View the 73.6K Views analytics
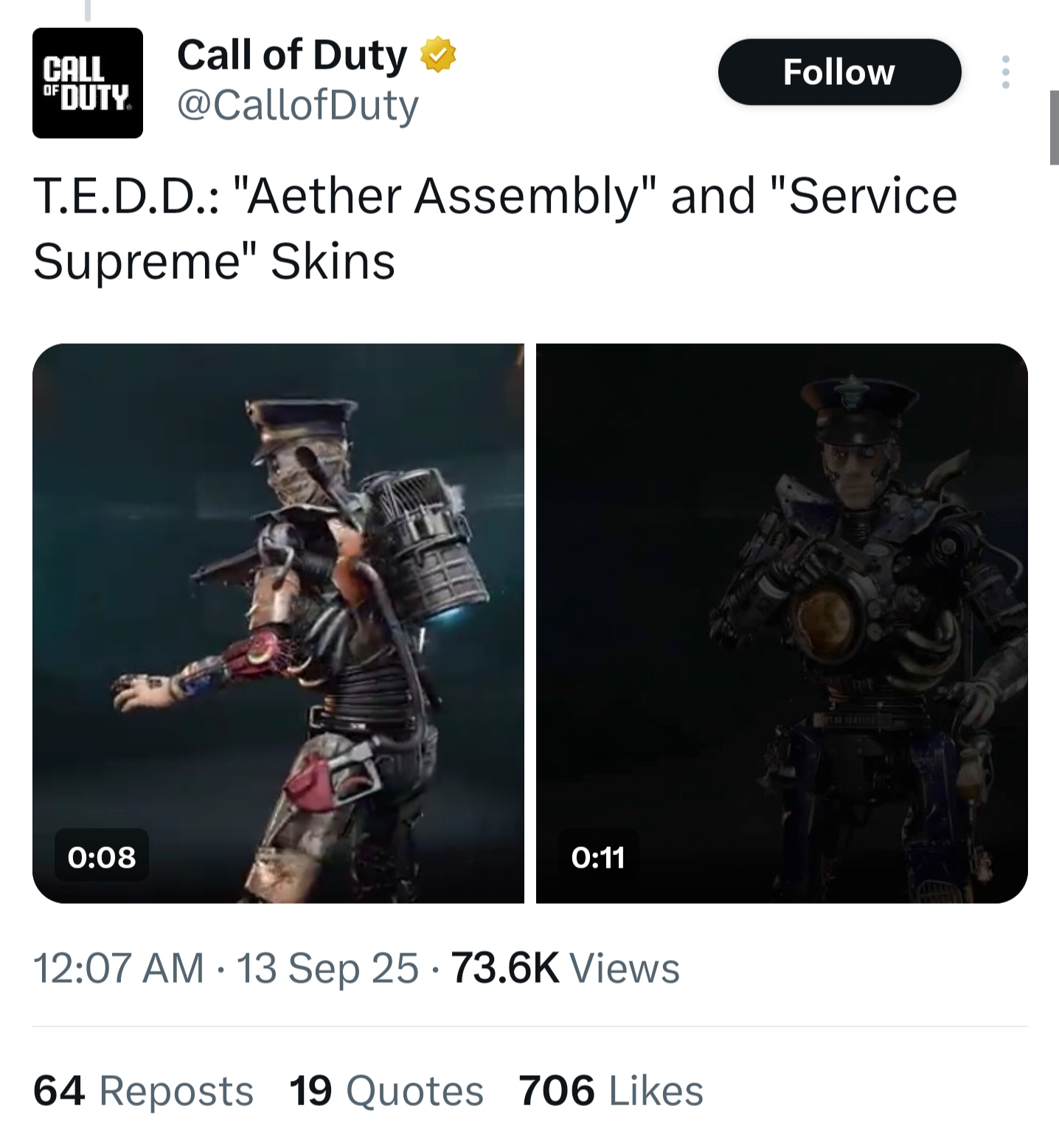The image size is (1059, 1148). 565,968
